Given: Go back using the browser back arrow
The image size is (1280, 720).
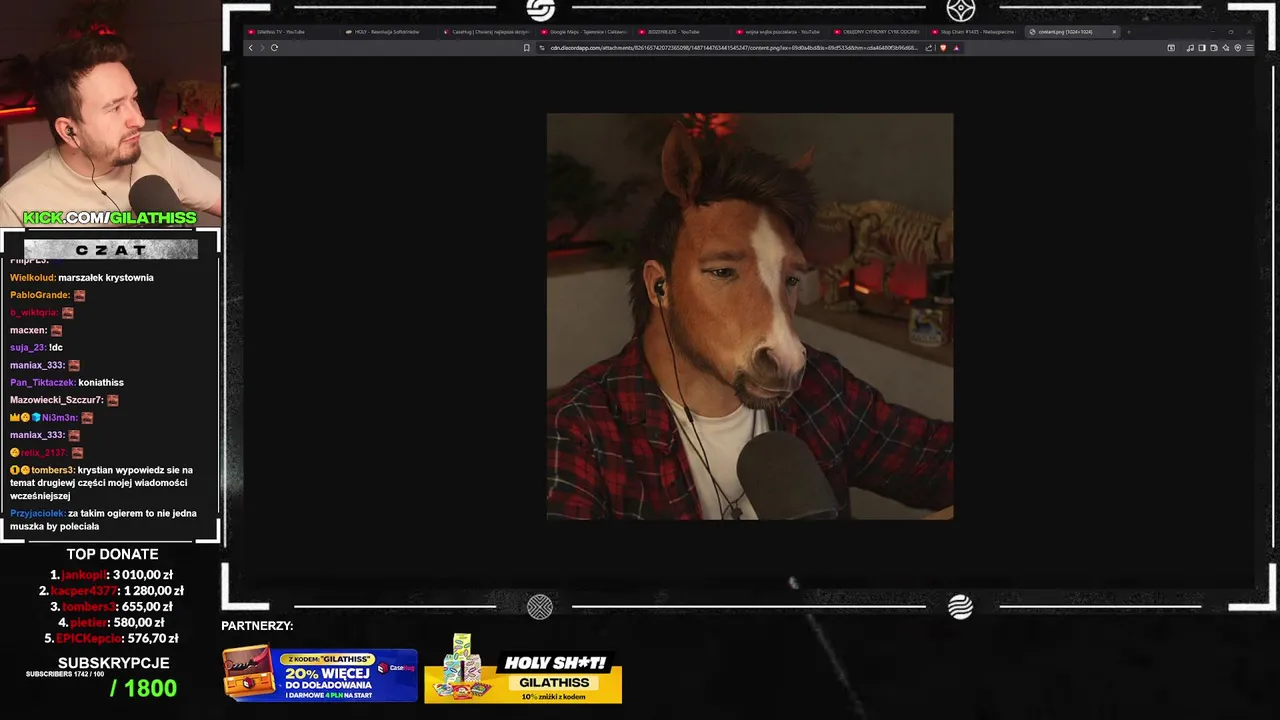Looking at the screenshot, I should [x=250, y=47].
